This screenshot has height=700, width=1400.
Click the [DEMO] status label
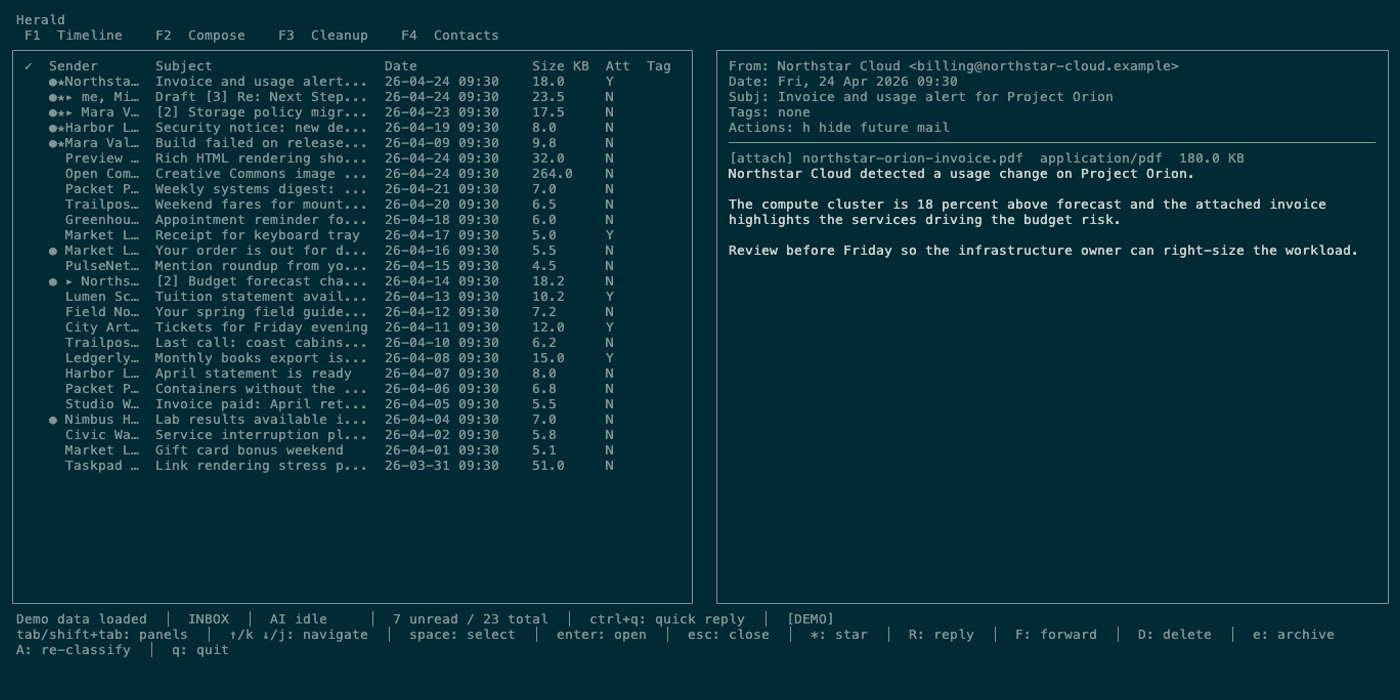pyautogui.click(x=810, y=619)
